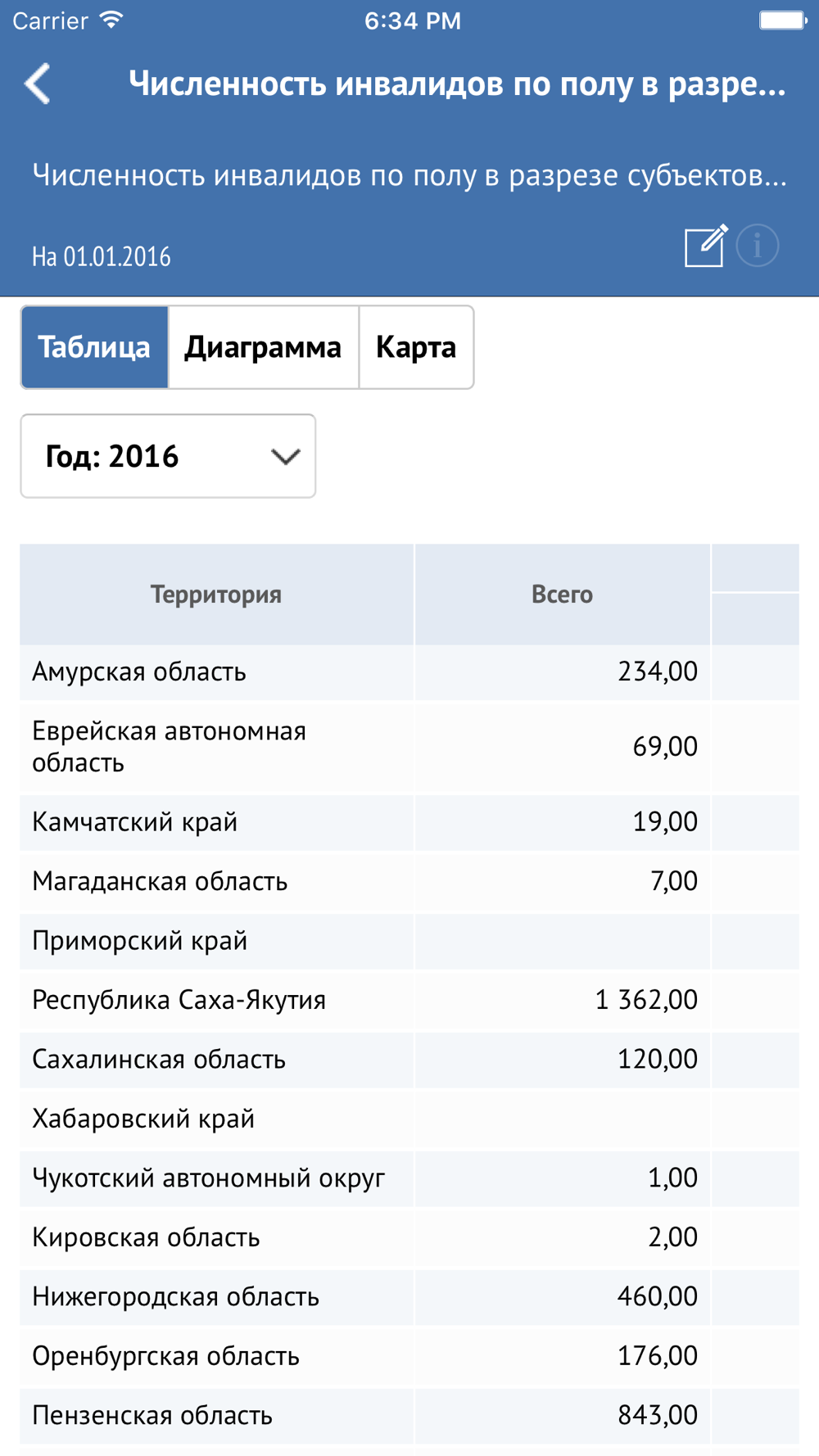The height and width of the screenshot is (1456, 819).
Task: Switch to the Карта tab
Action: 416,347
